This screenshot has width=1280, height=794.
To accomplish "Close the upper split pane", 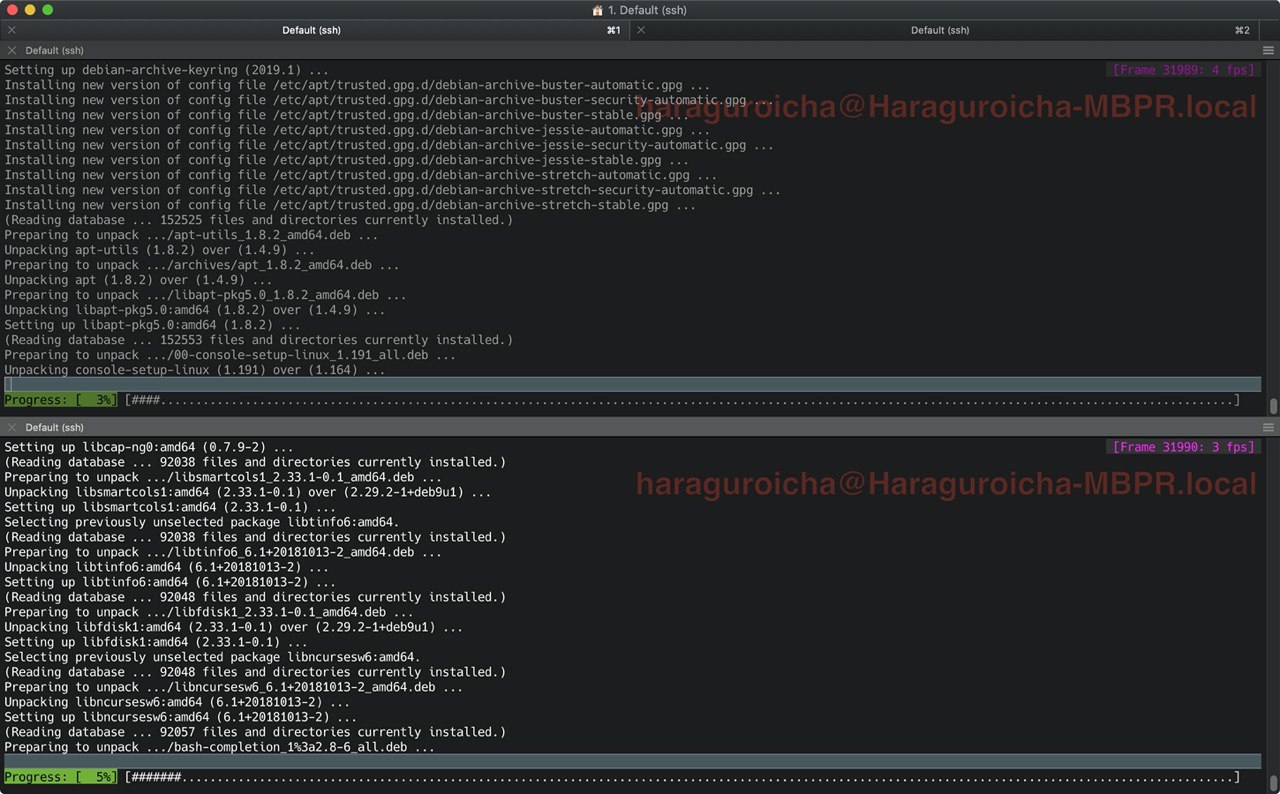I will 12,50.
